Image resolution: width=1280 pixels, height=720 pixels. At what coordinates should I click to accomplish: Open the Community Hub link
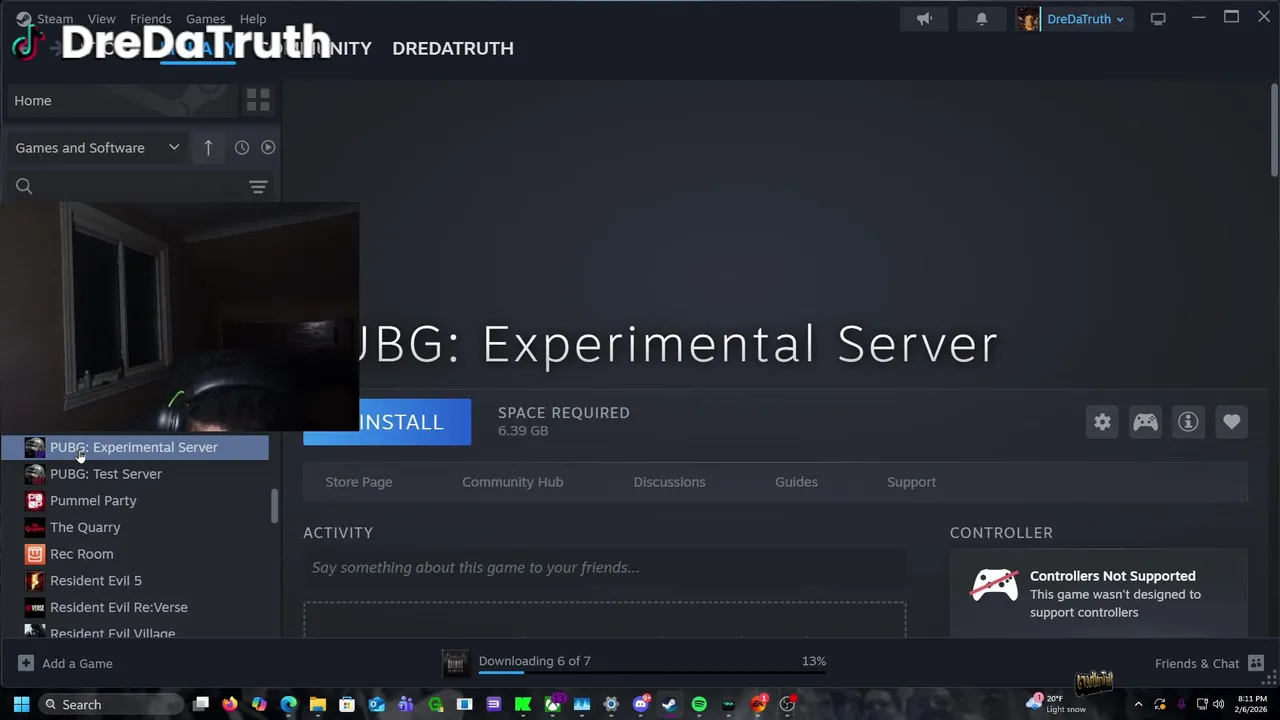[512, 482]
